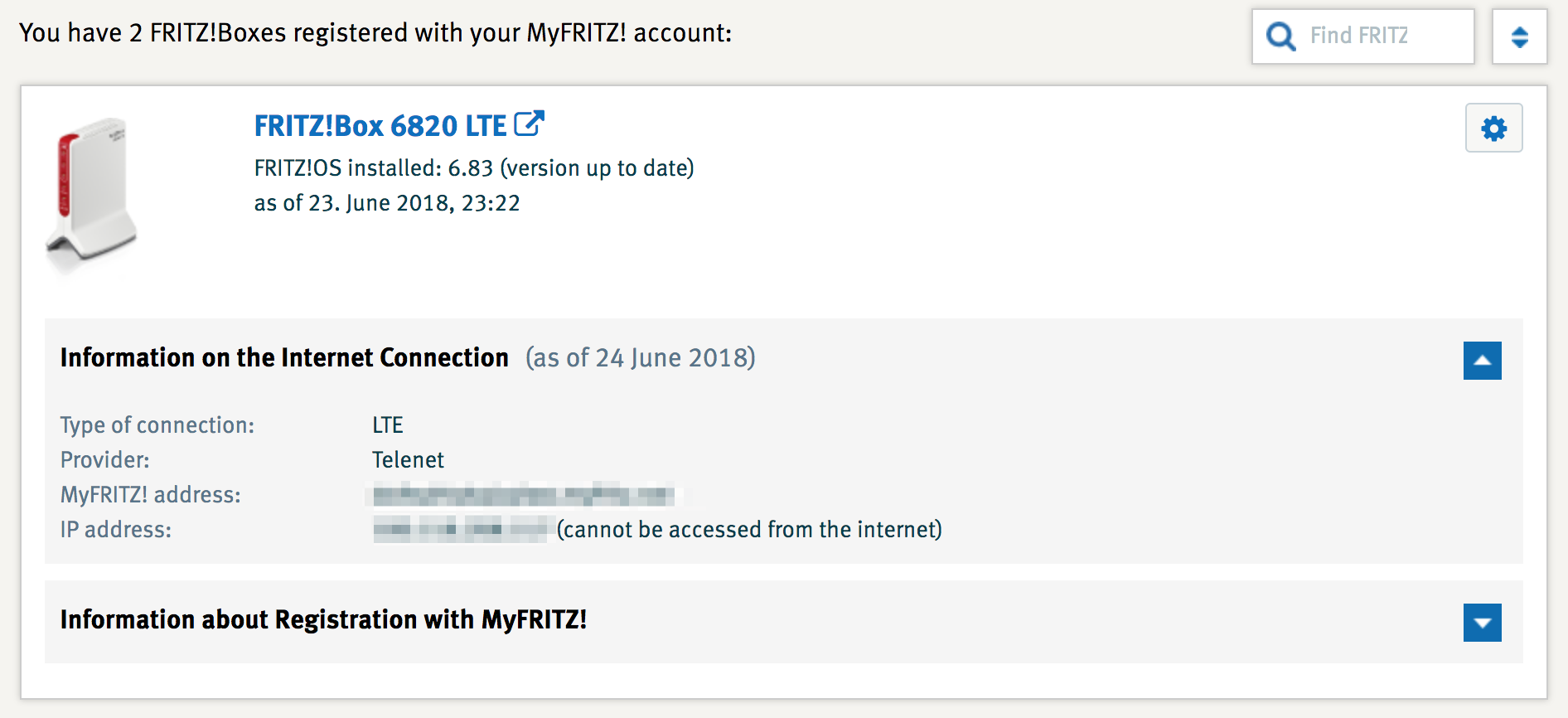Viewport: 1568px width, 718px height.
Task: Click the Information about Registration with MyFRITZ! heading
Action: point(323,620)
